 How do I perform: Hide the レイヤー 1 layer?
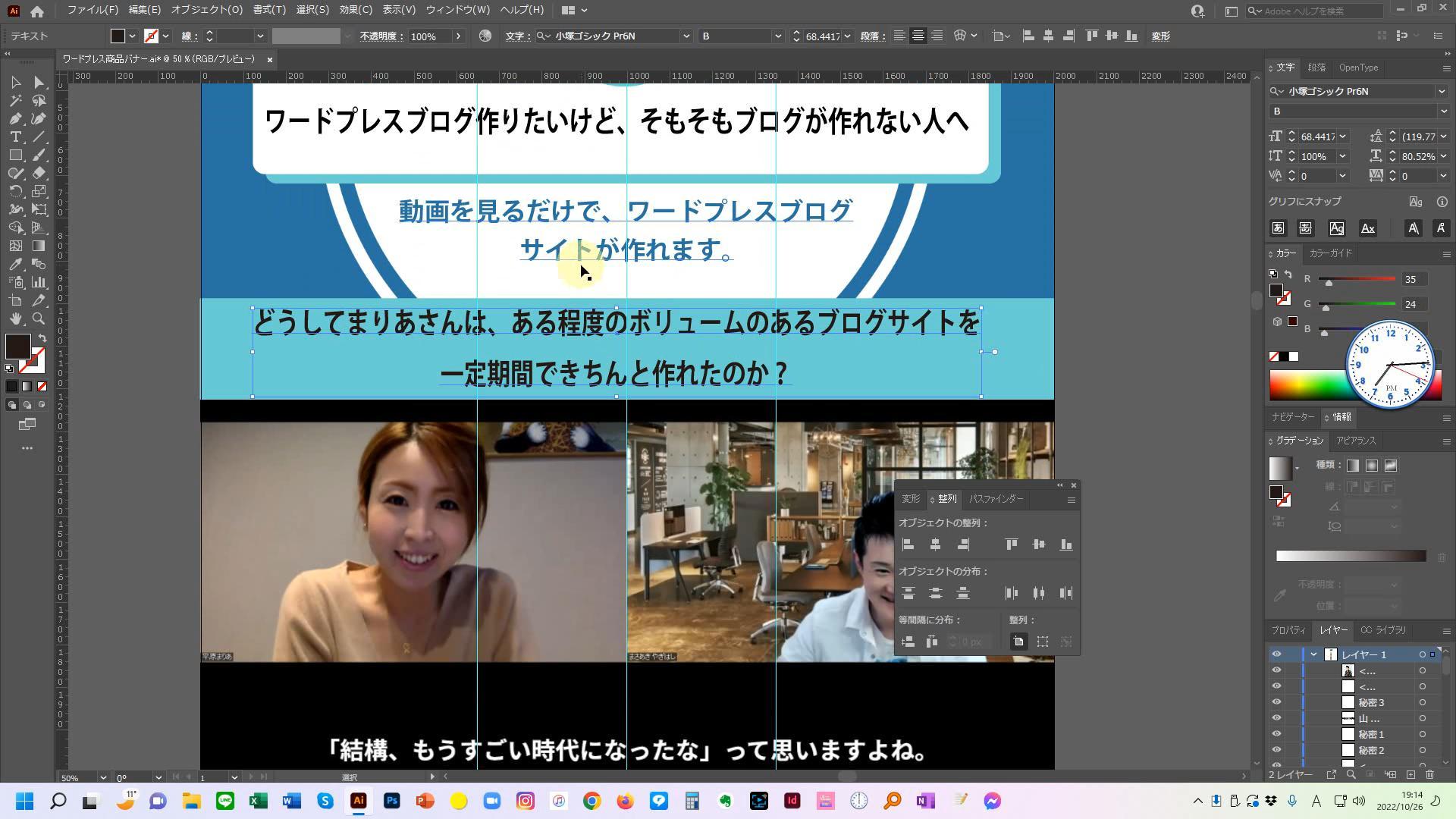pyautogui.click(x=1276, y=654)
